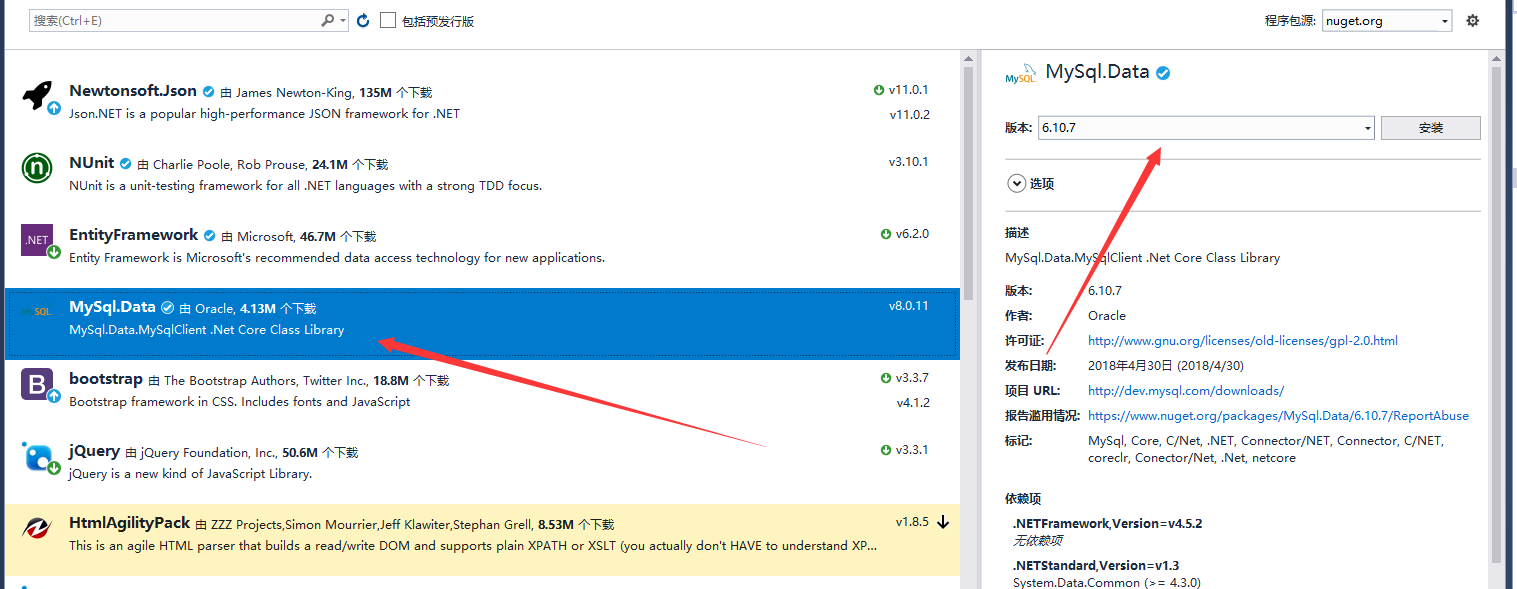
Task: Click MySql.Data heading in detail pane
Action: click(x=1098, y=72)
